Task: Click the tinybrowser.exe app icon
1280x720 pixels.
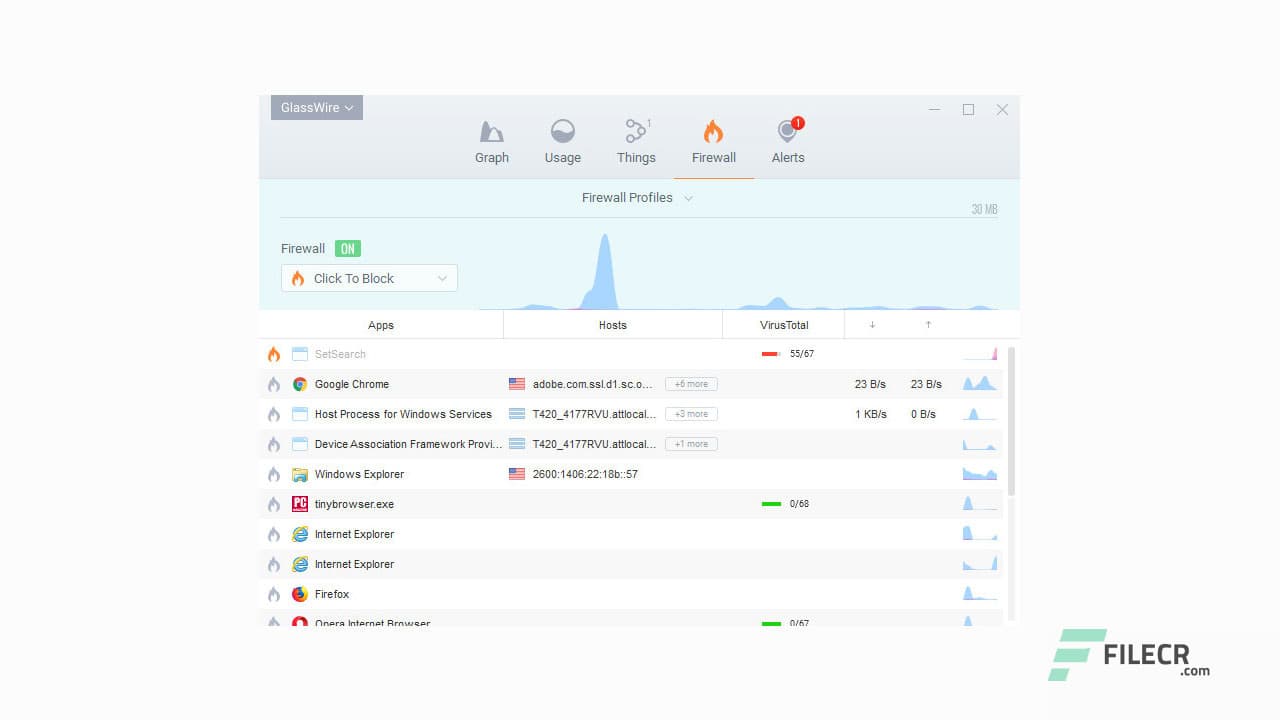Action: pos(299,504)
